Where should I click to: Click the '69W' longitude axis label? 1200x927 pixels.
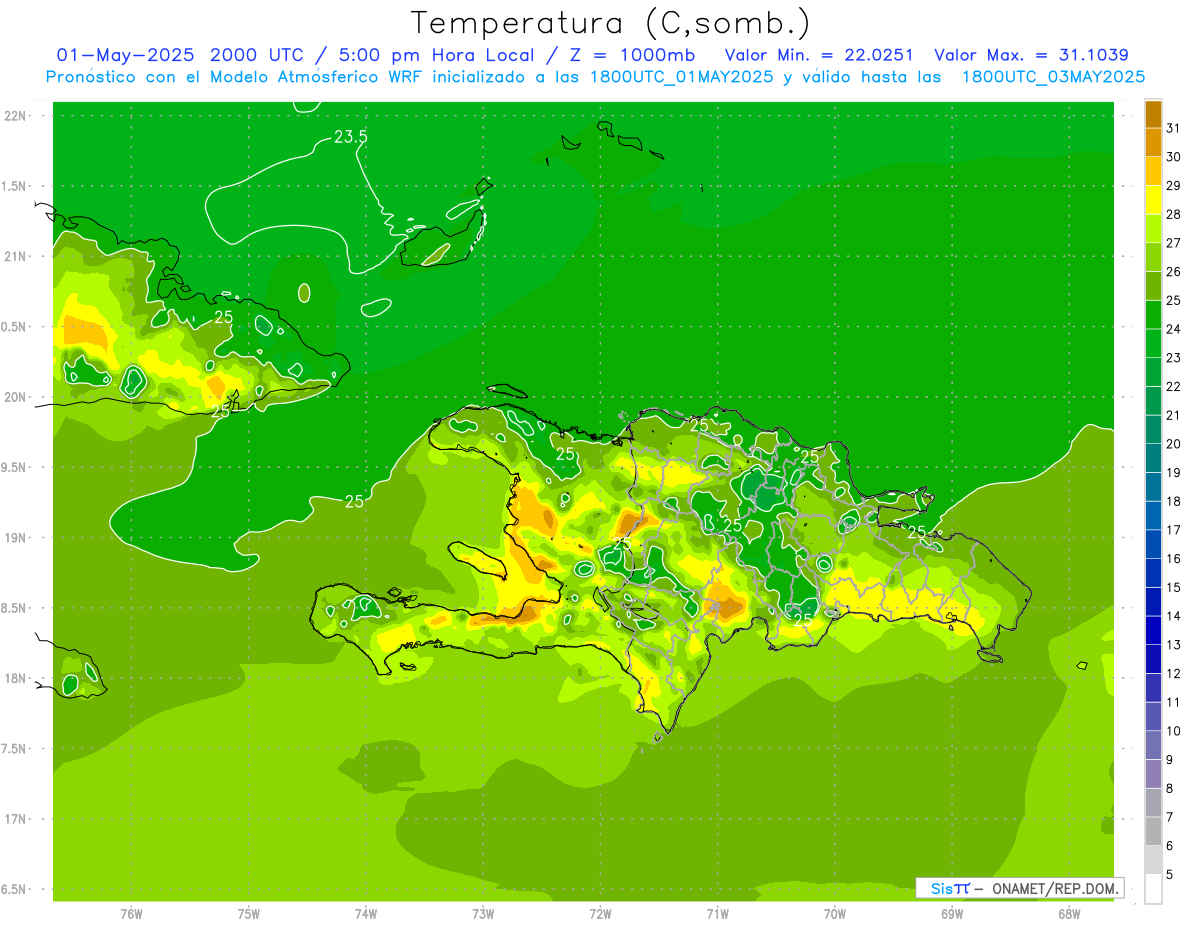(x=952, y=914)
